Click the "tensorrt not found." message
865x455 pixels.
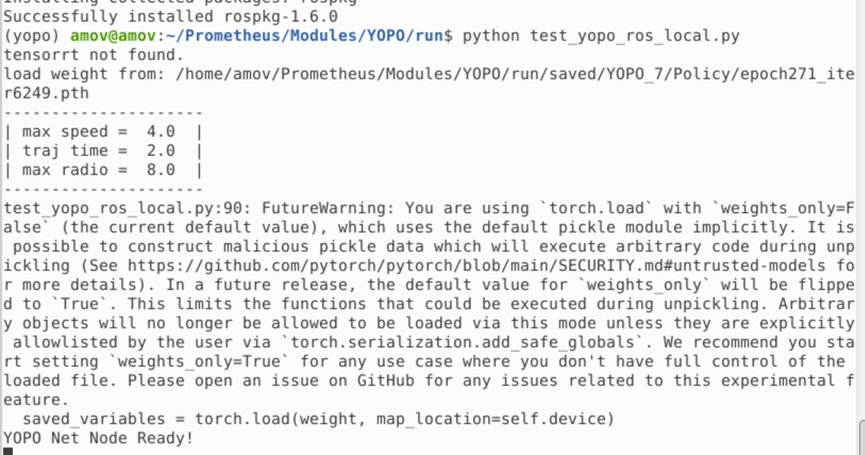pos(94,55)
